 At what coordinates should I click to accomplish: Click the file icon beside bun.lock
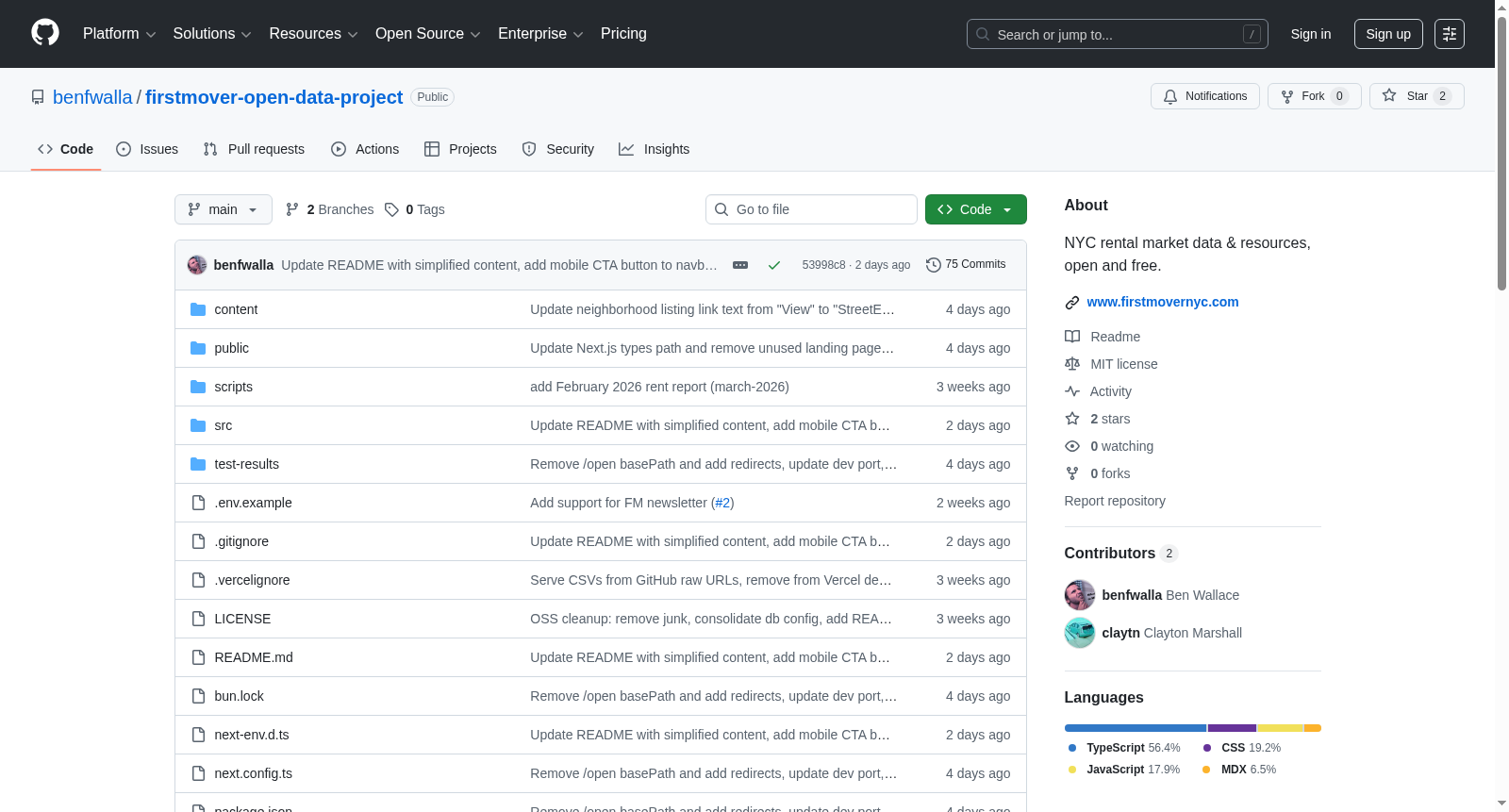pyautogui.click(x=198, y=696)
